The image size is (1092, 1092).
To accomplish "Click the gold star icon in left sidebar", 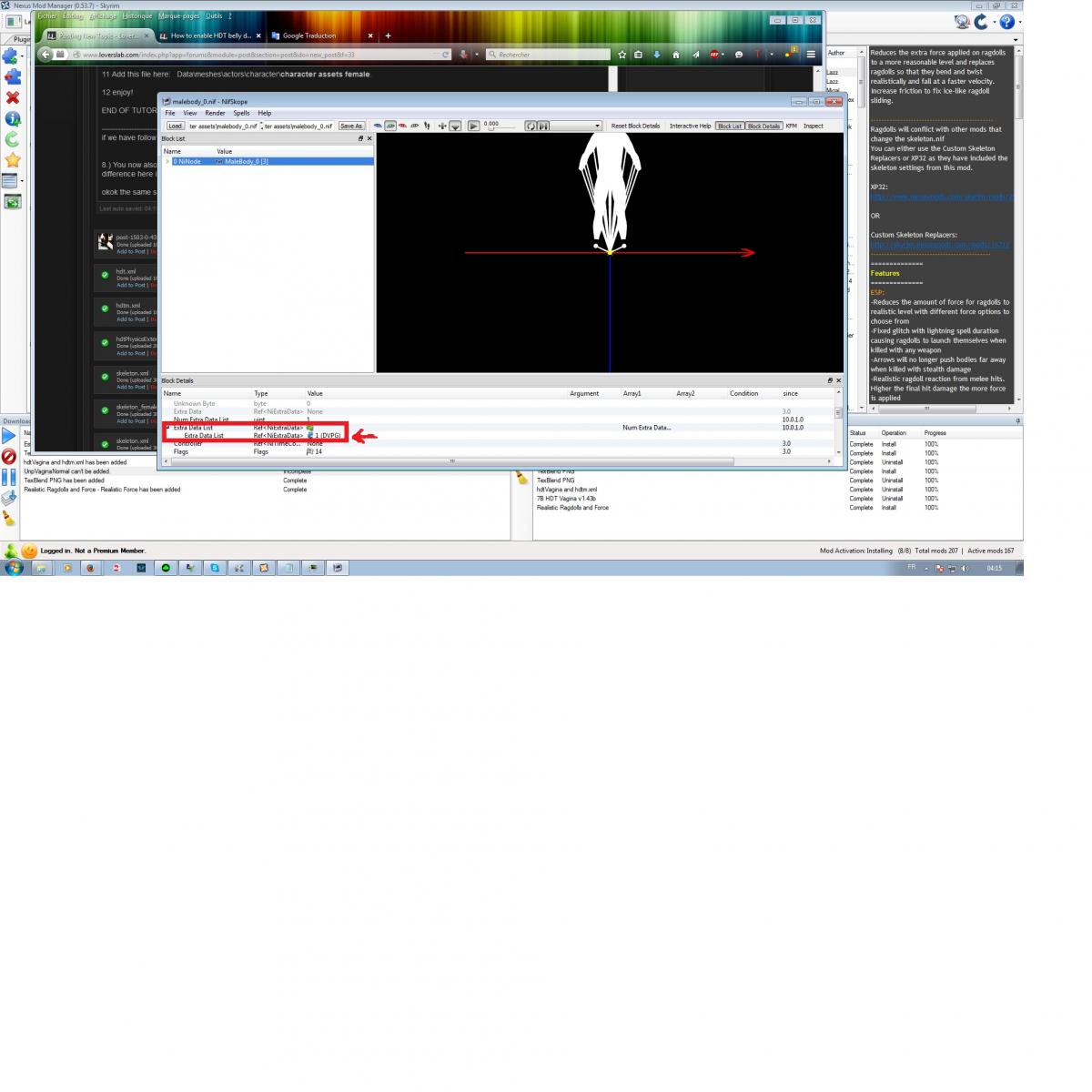I will (13, 160).
